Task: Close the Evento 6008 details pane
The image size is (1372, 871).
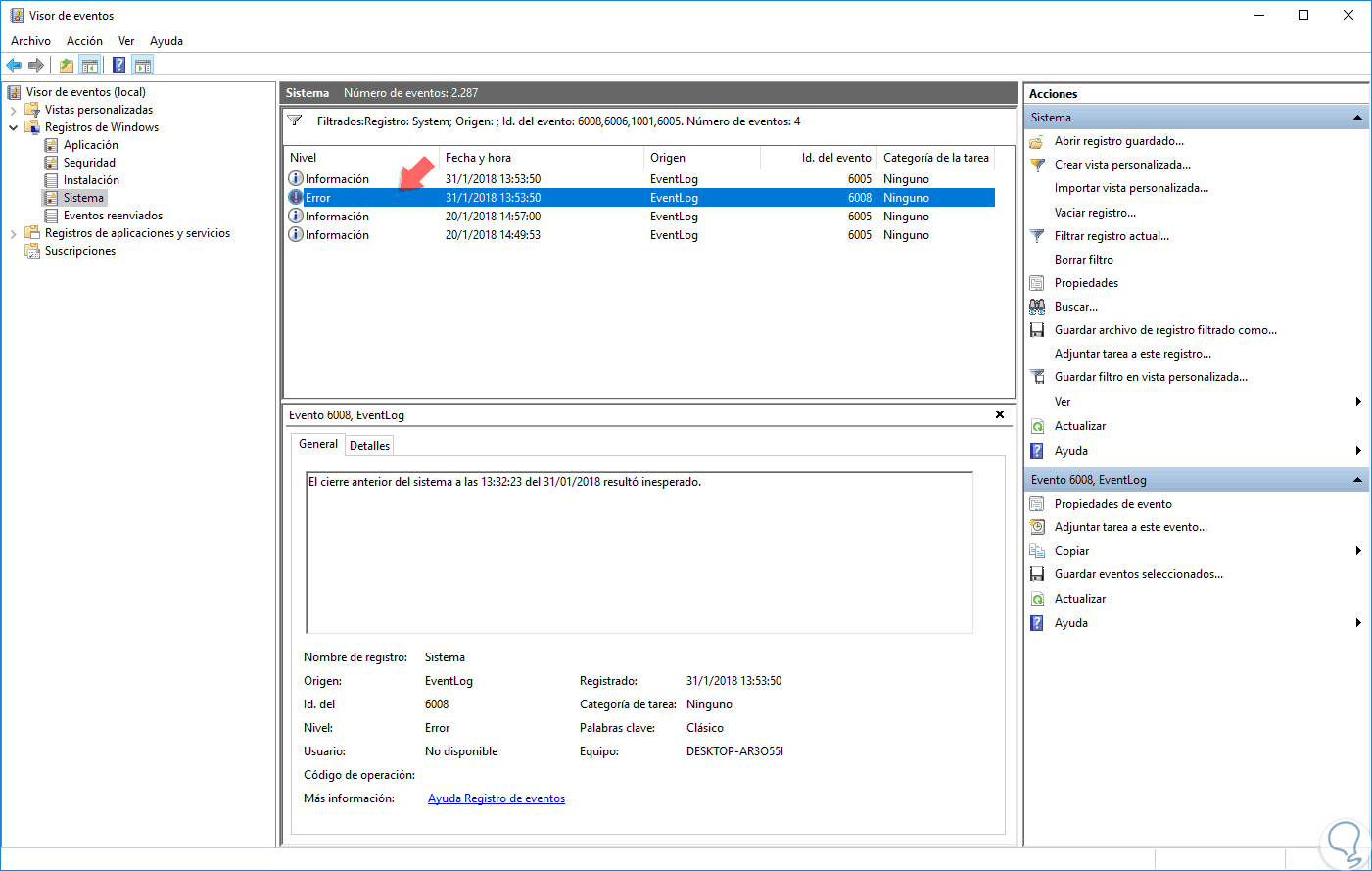Action: click(x=1000, y=414)
